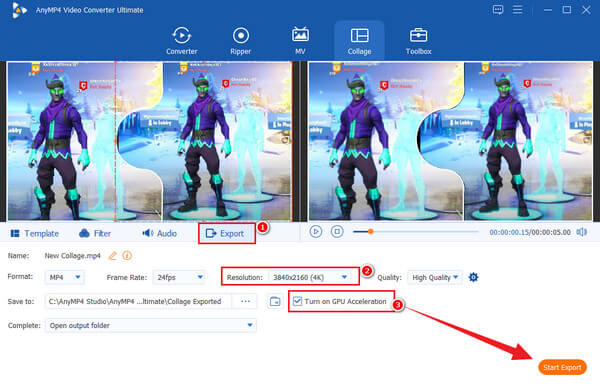
Task: Click the 00:00:00.15/00:00:05.00 time display
Action: [530, 232]
